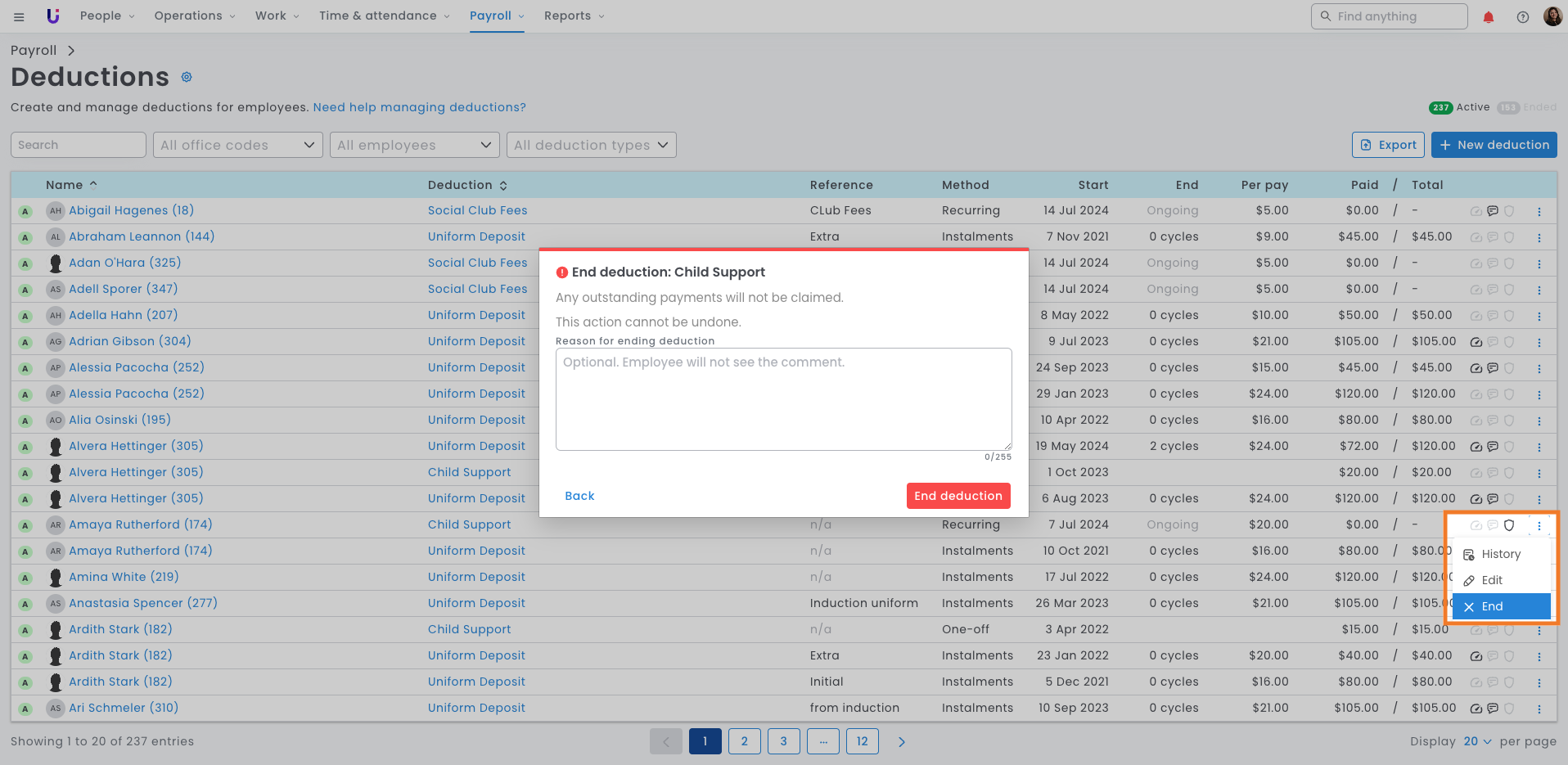Choose Edit in the row context menu

coord(1491,580)
